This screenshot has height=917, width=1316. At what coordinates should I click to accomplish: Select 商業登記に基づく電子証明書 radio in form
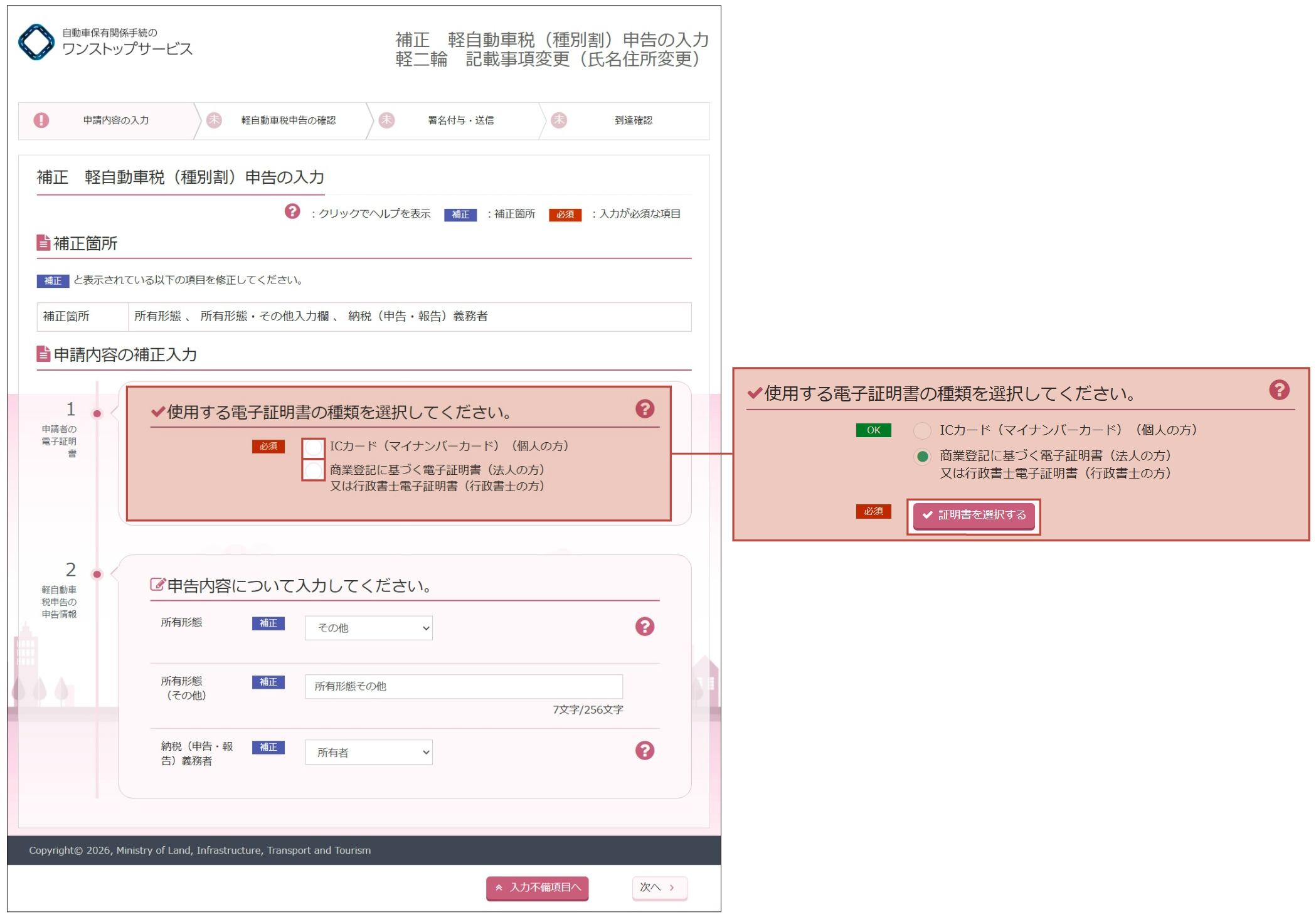point(313,470)
